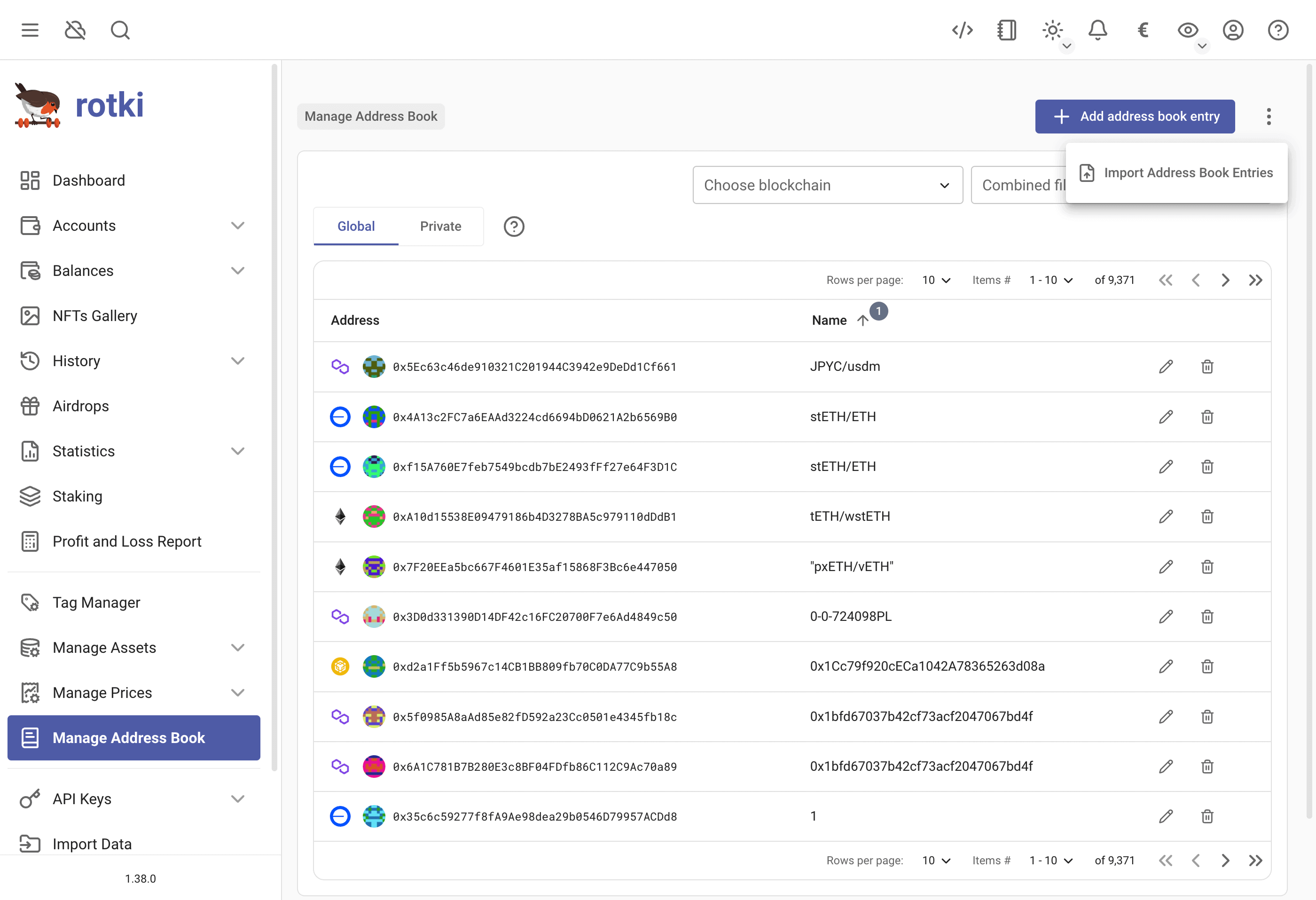
Task: Go to previous page in top pagination
Action: pyautogui.click(x=1195, y=281)
